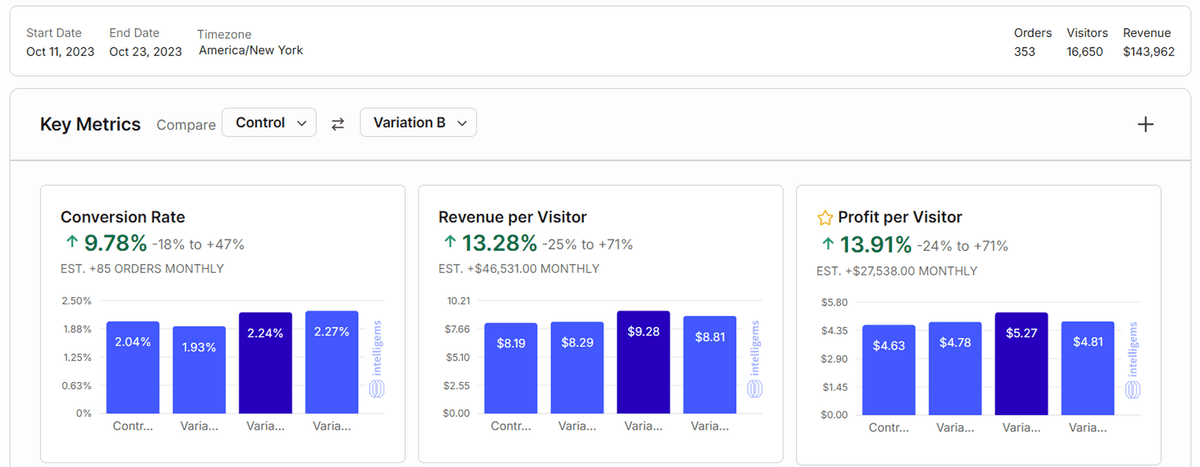The image size is (1200, 467).
Task: Click the swap variations arrows icon
Action: pos(338,124)
